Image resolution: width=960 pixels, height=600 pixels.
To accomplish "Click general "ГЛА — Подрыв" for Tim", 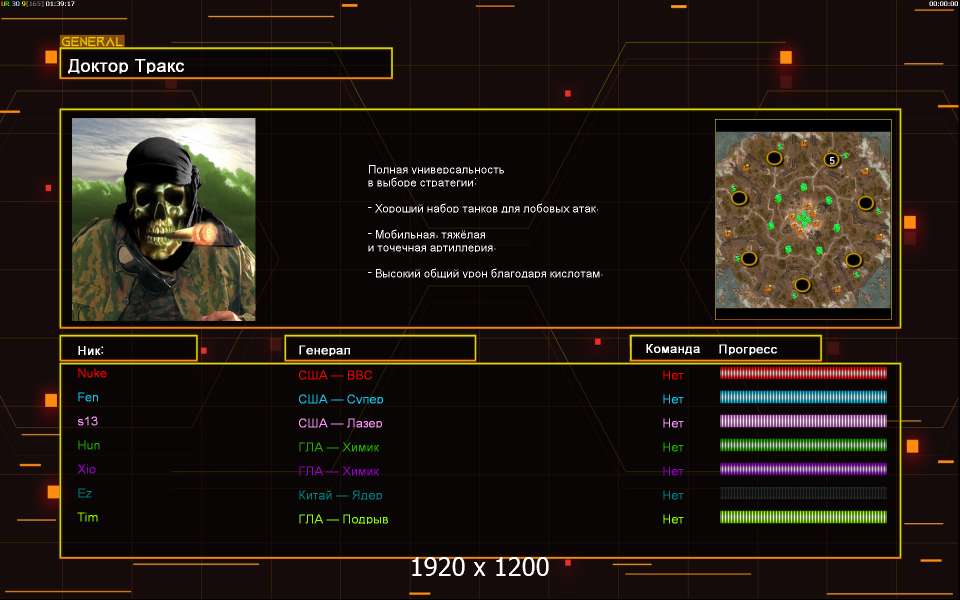I will [x=343, y=519].
